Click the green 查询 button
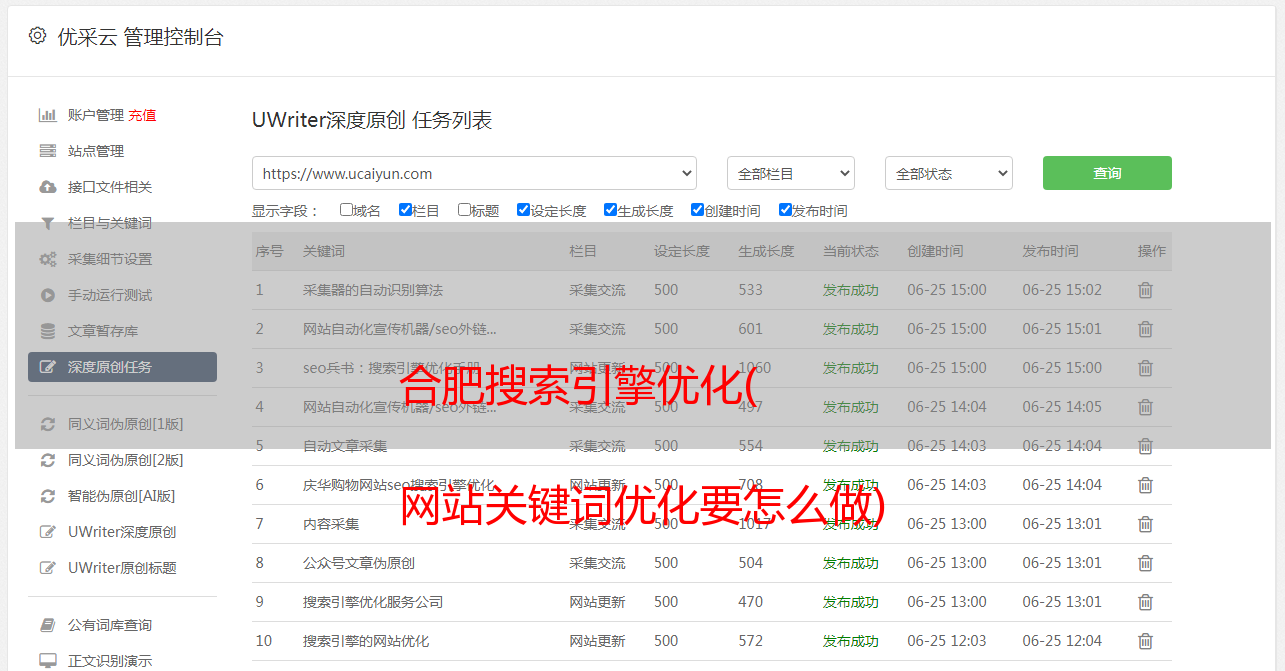 pyautogui.click(x=1106, y=173)
